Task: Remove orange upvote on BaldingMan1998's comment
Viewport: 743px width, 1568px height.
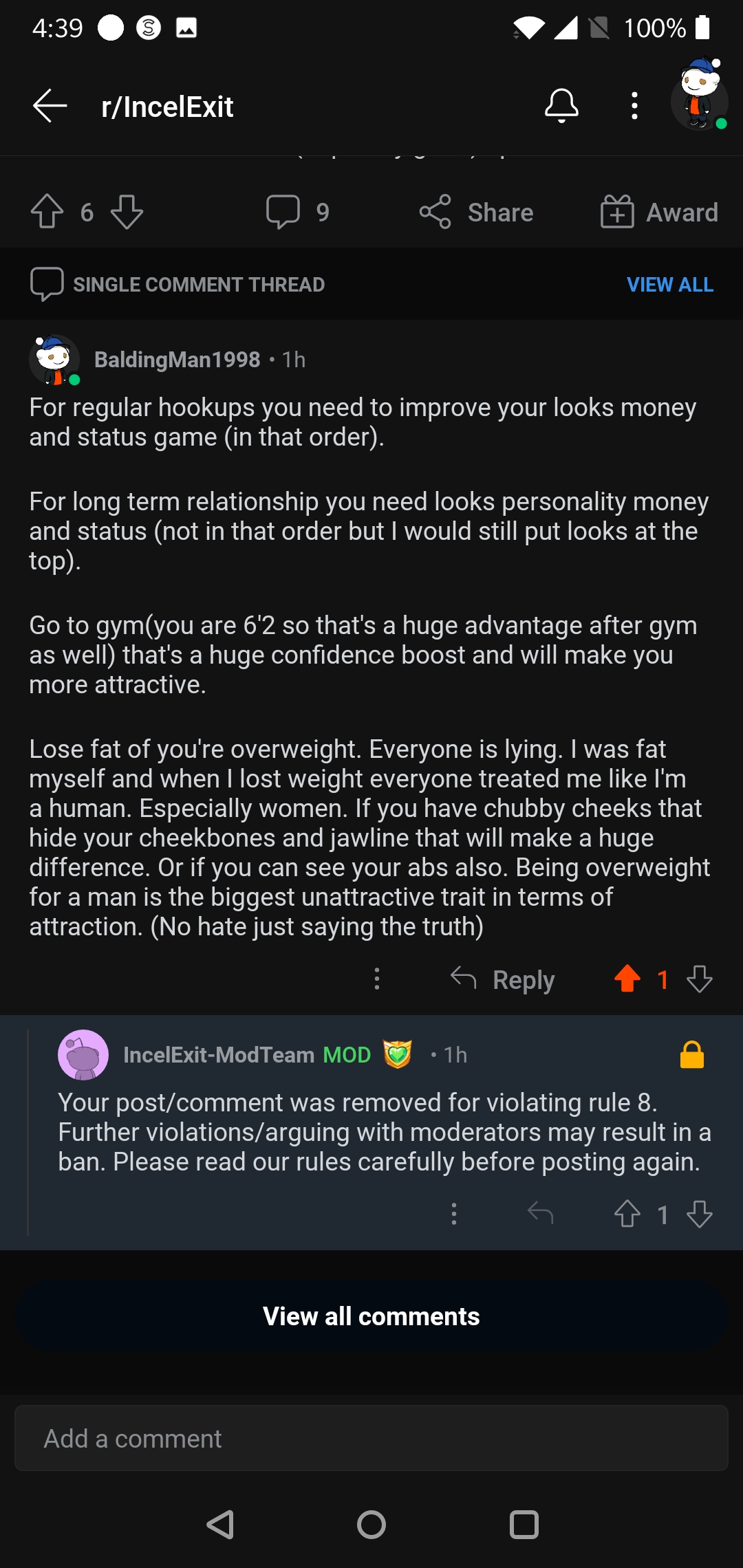Action: [627, 979]
